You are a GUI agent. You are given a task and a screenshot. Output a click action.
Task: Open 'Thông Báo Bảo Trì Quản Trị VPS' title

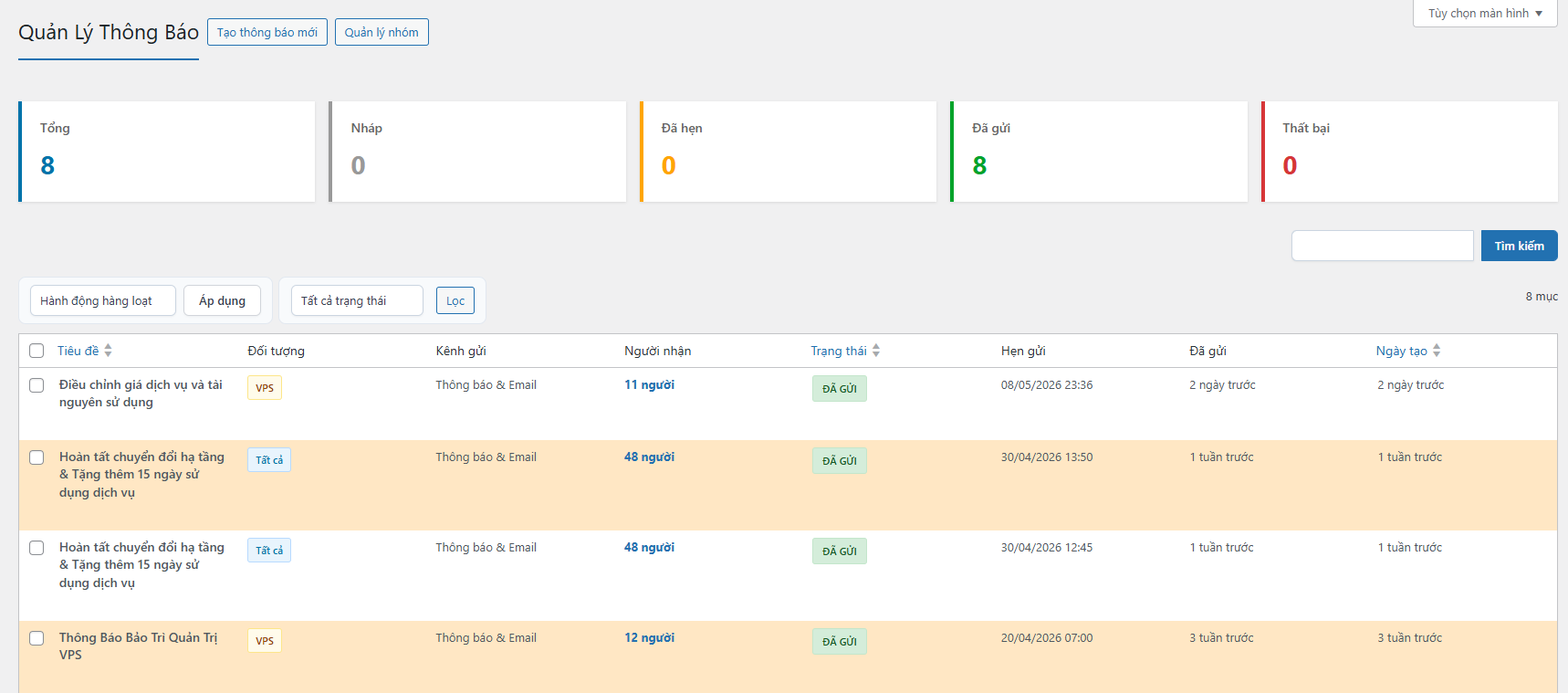pos(138,646)
